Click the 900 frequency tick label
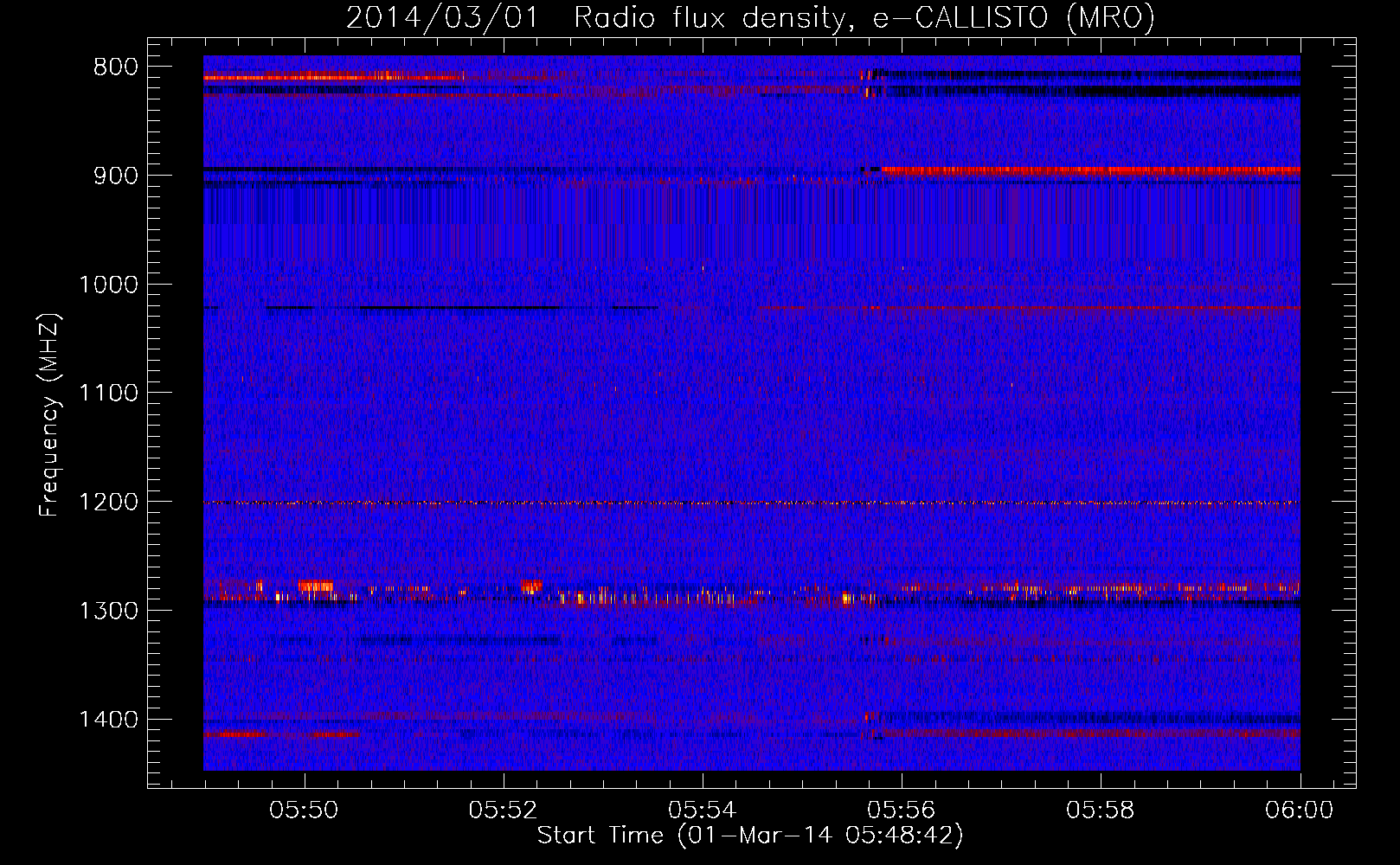This screenshot has height=865, width=1400. pos(116,176)
